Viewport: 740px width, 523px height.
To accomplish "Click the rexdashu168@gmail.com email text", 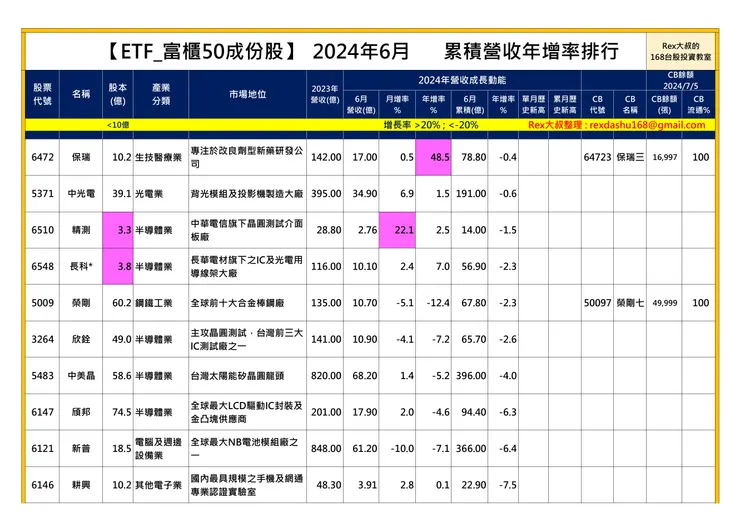I will point(647,125).
